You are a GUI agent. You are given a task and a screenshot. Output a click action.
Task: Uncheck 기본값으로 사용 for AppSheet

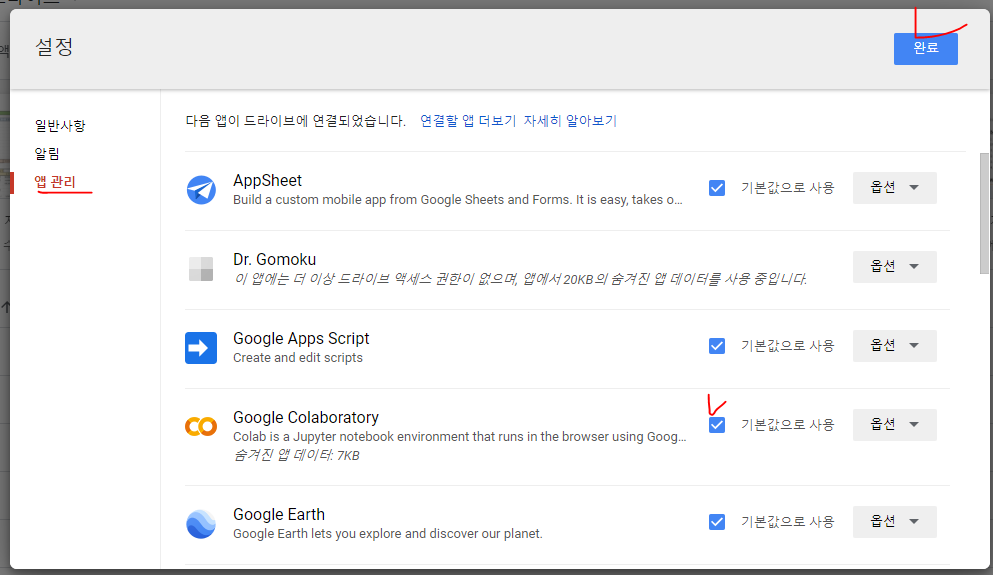[717, 188]
